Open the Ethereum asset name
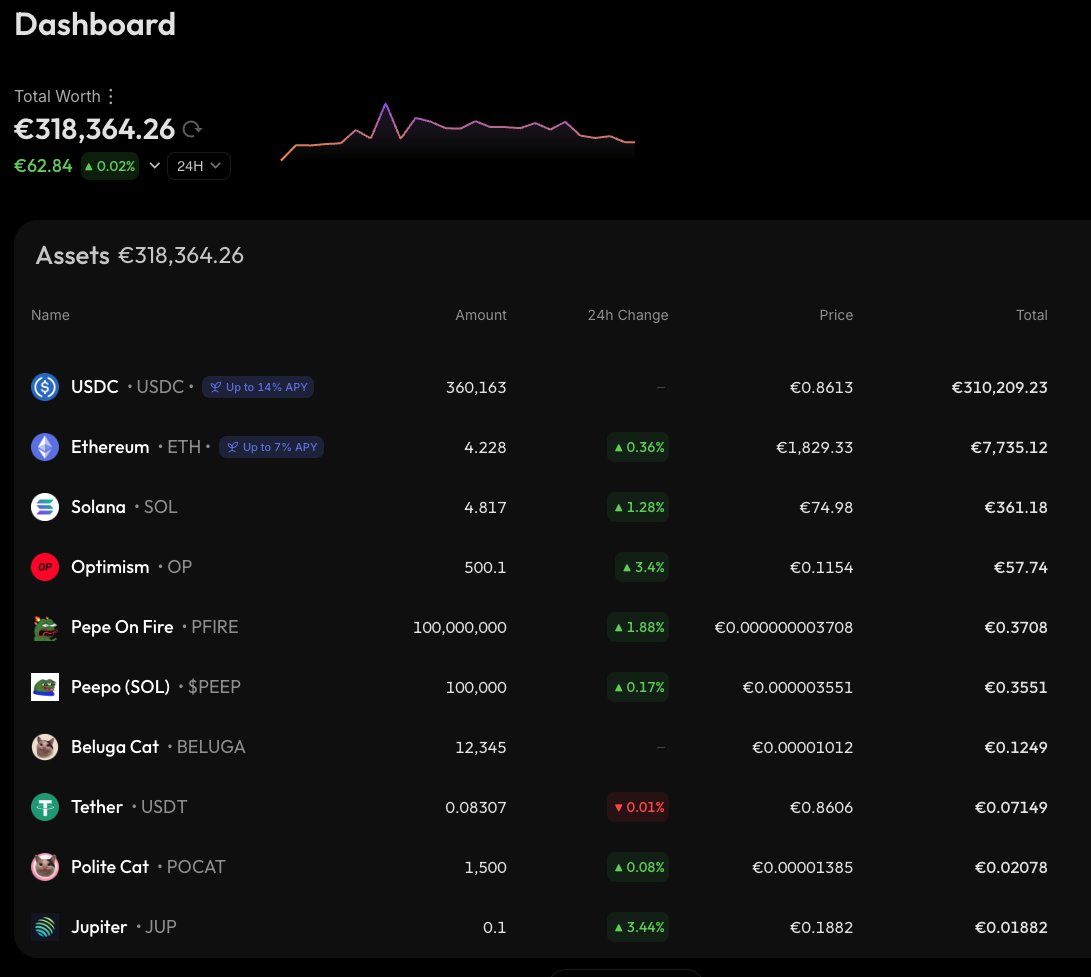Viewport: 1091px width, 977px height. point(110,447)
